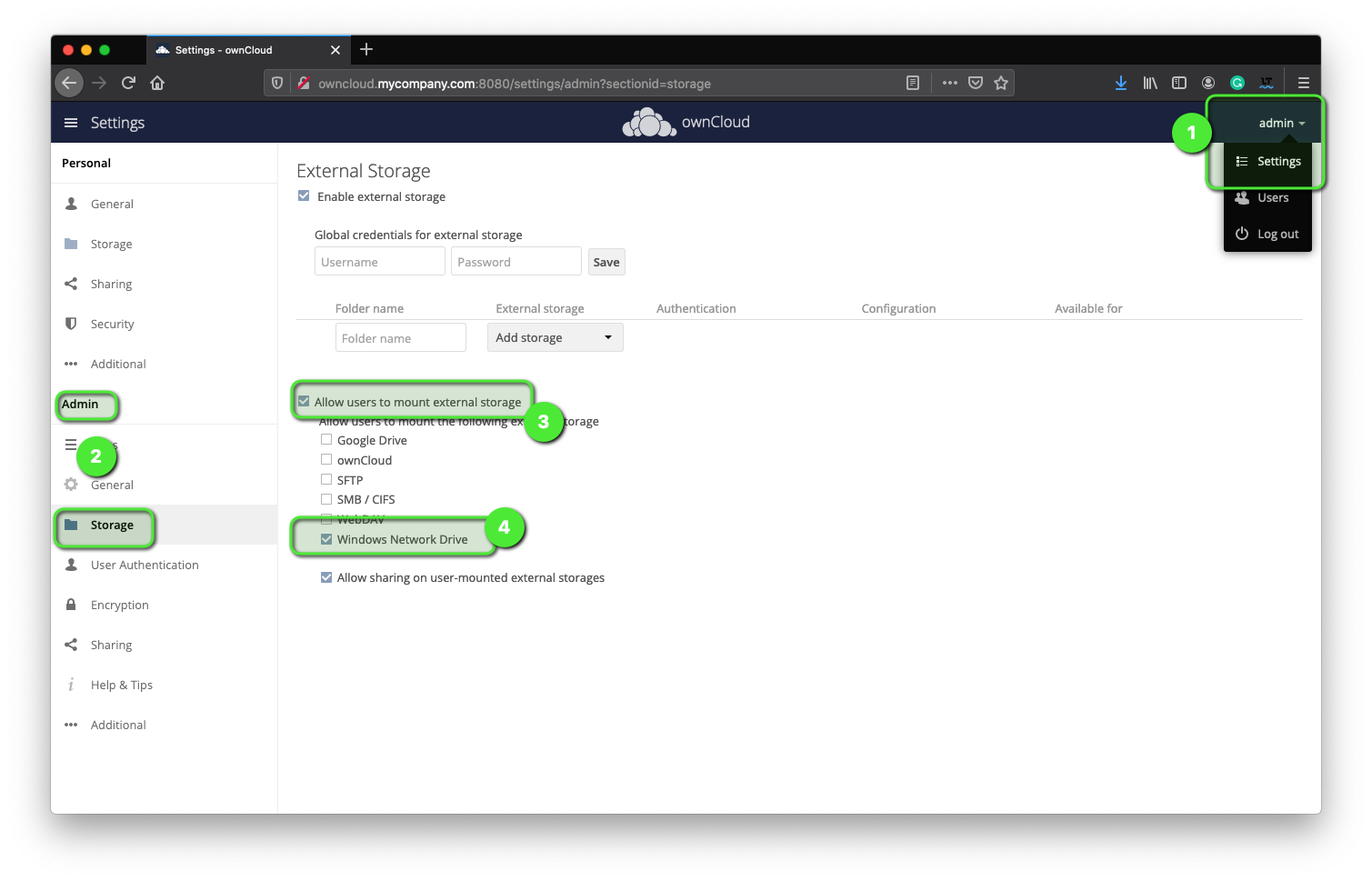Uncheck Enable external storage
1372x881 pixels.
(303, 195)
